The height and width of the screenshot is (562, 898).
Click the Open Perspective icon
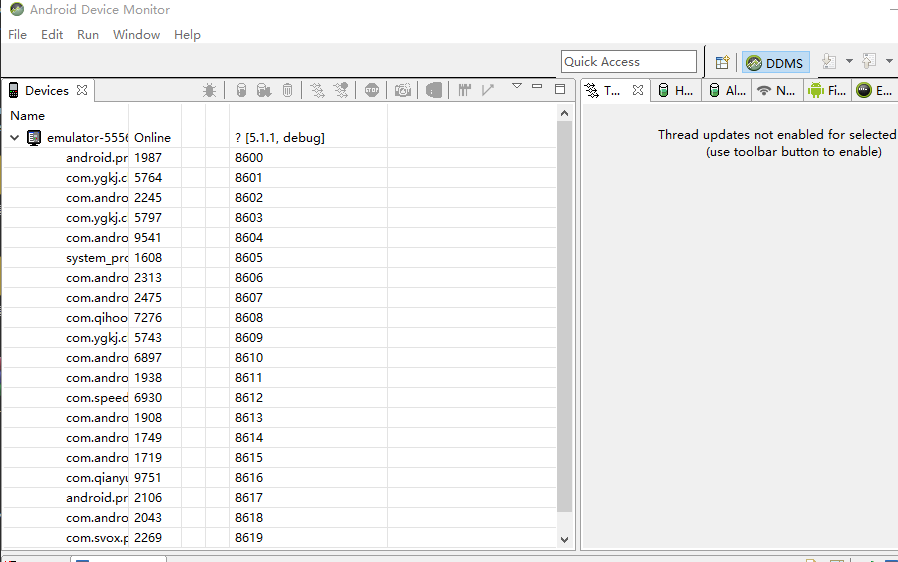[x=723, y=62]
